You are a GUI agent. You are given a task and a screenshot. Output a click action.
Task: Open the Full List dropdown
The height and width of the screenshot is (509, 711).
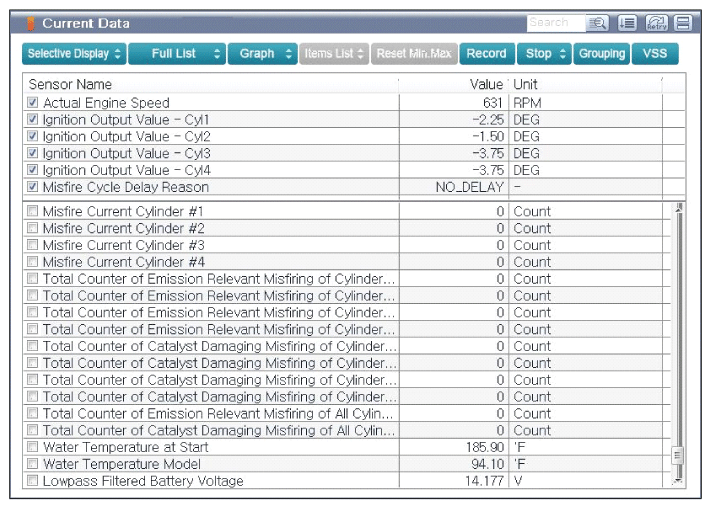[177, 53]
